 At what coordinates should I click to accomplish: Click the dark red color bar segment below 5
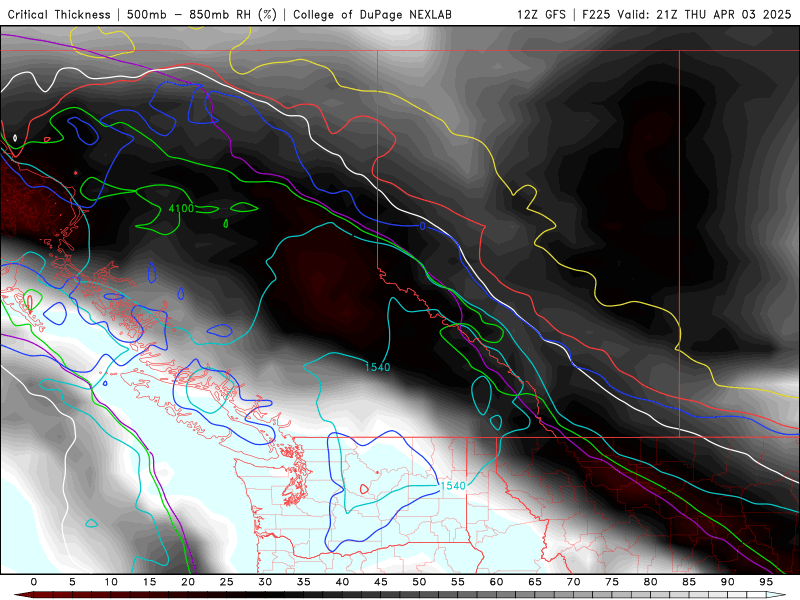point(53,595)
